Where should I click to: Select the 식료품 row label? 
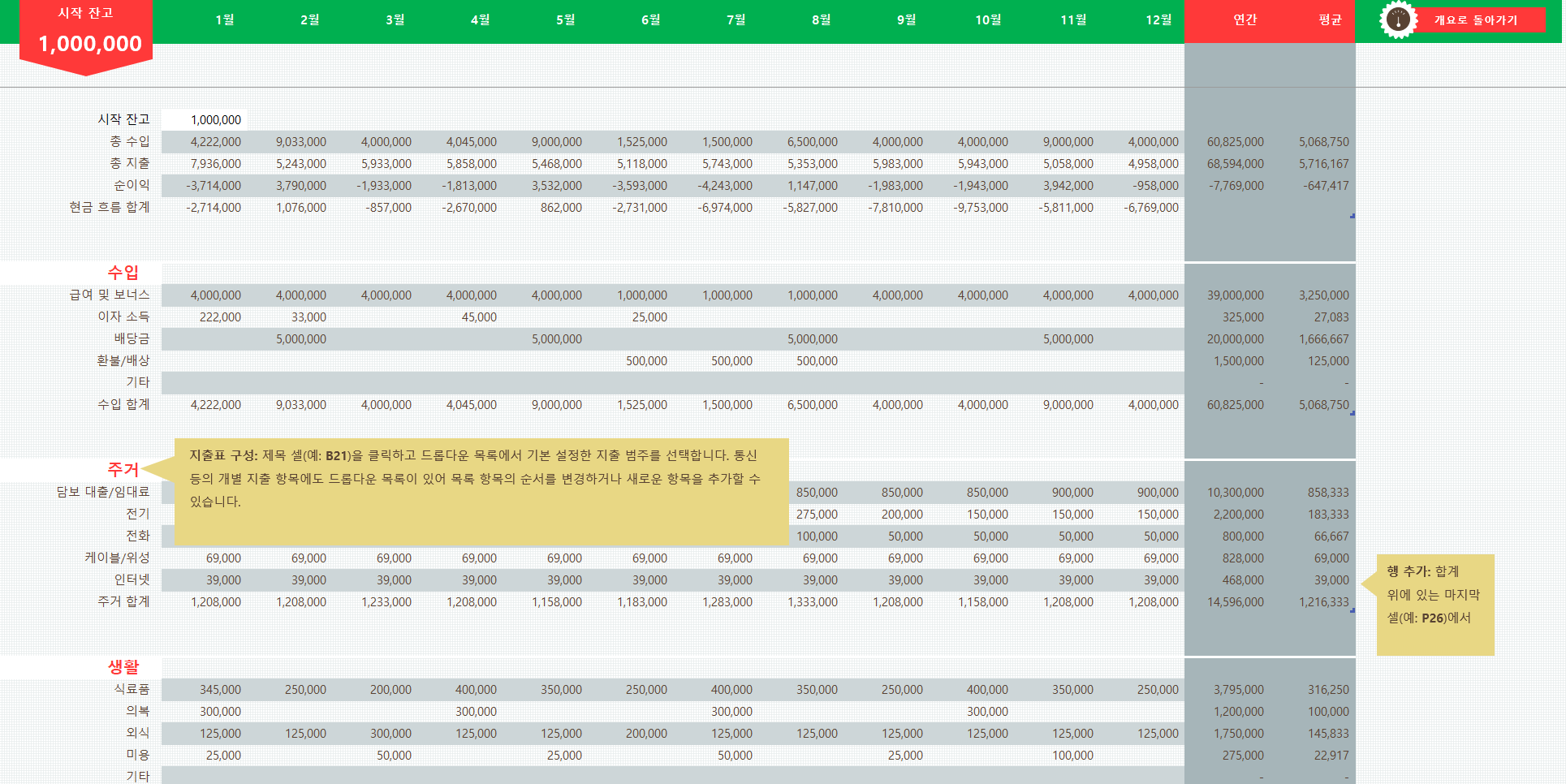pos(132,689)
